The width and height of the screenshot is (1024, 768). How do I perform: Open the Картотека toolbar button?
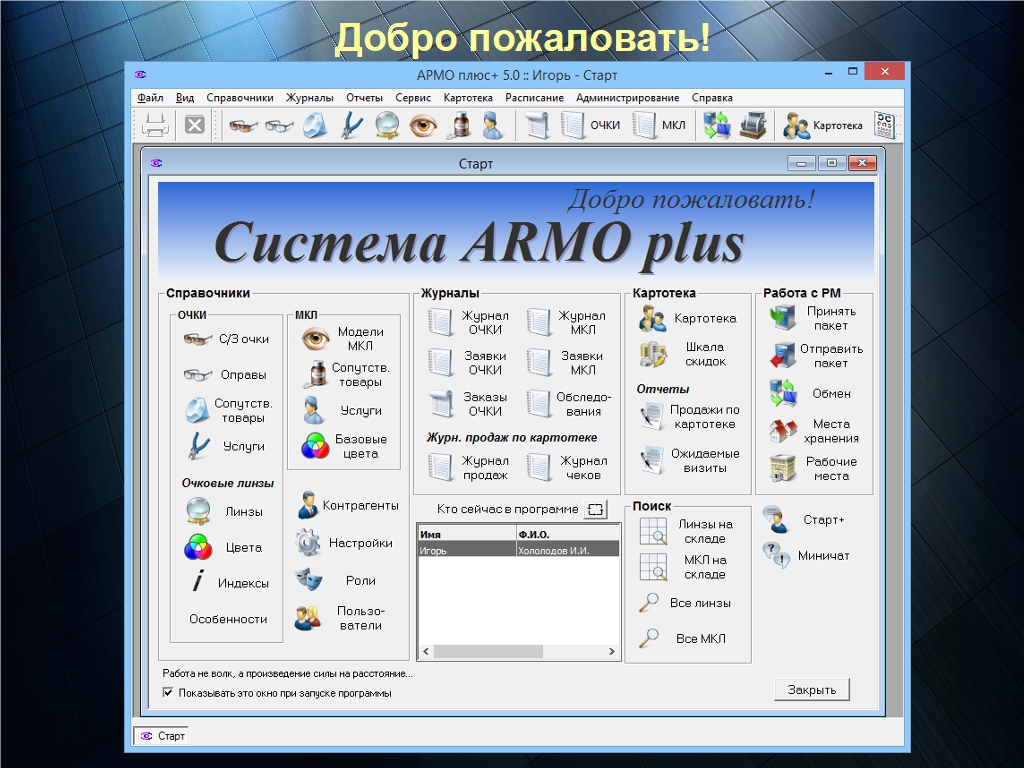(823, 126)
